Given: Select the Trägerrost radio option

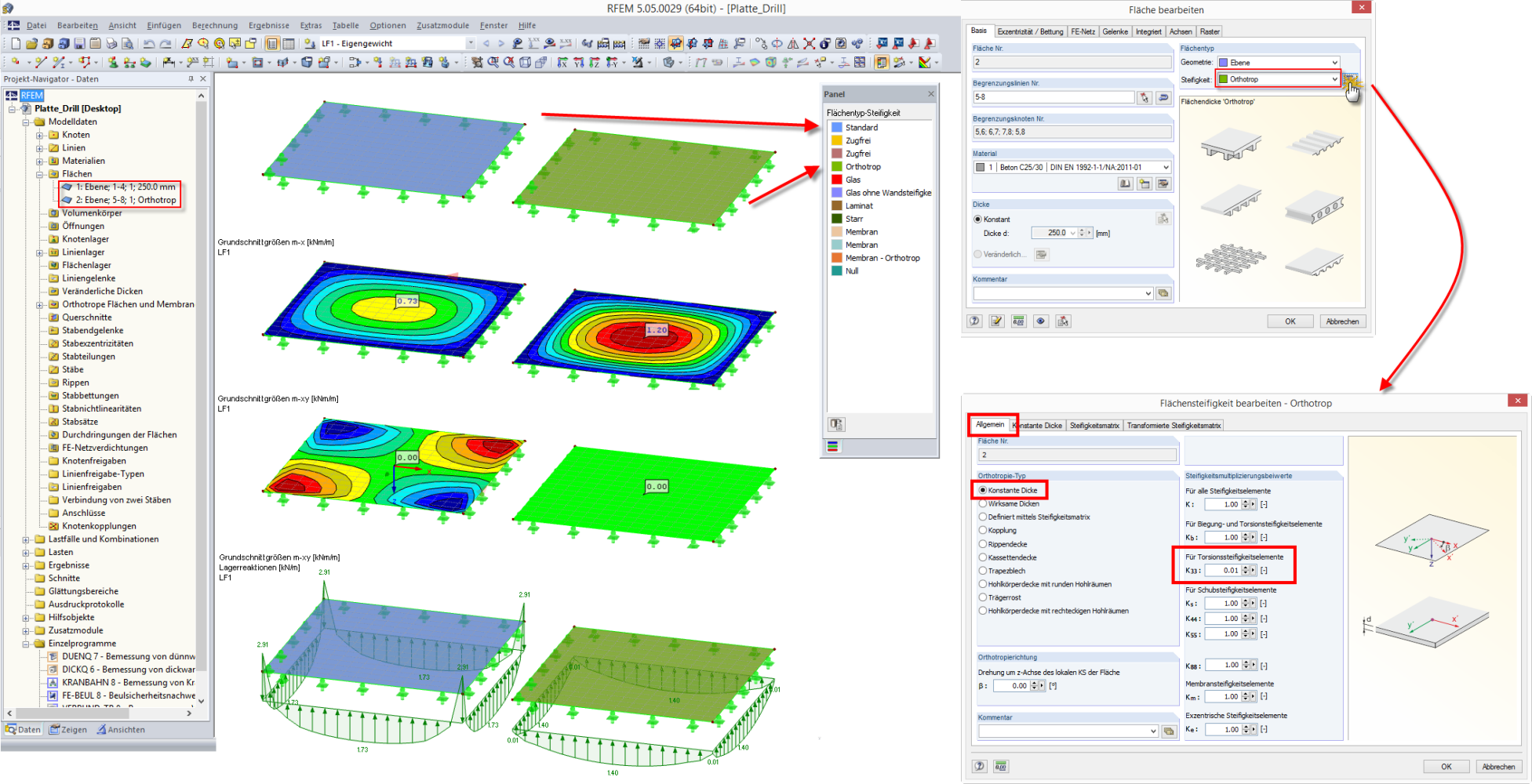Looking at the screenshot, I should (982, 597).
